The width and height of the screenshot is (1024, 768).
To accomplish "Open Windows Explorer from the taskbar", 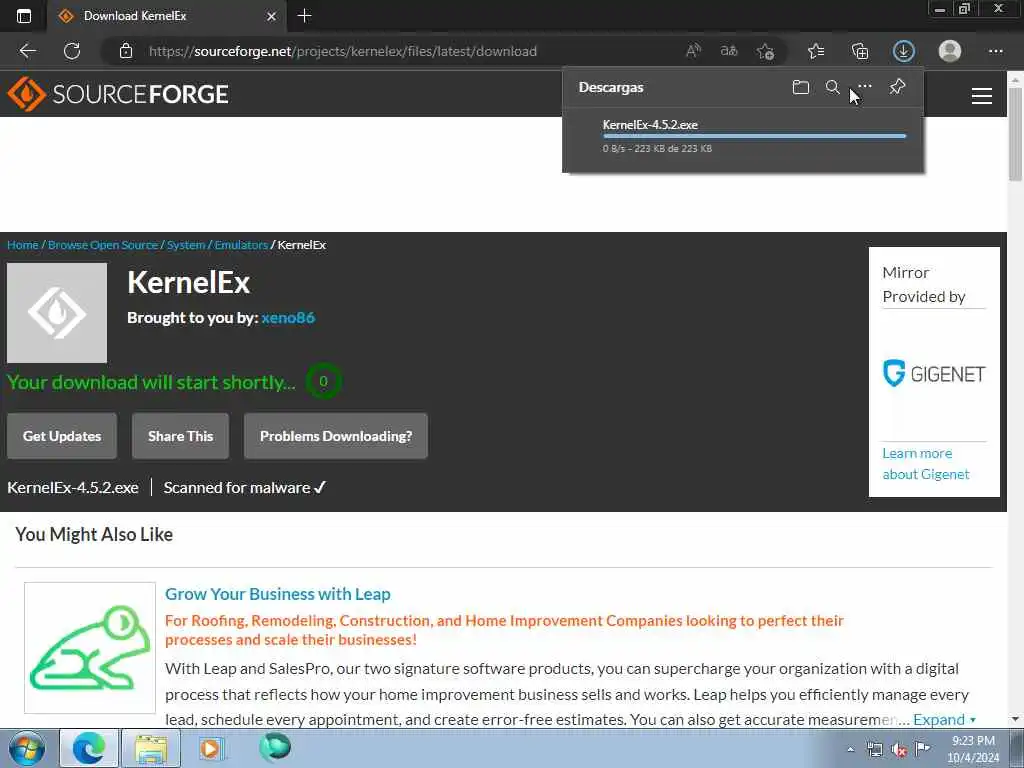I will [x=151, y=748].
